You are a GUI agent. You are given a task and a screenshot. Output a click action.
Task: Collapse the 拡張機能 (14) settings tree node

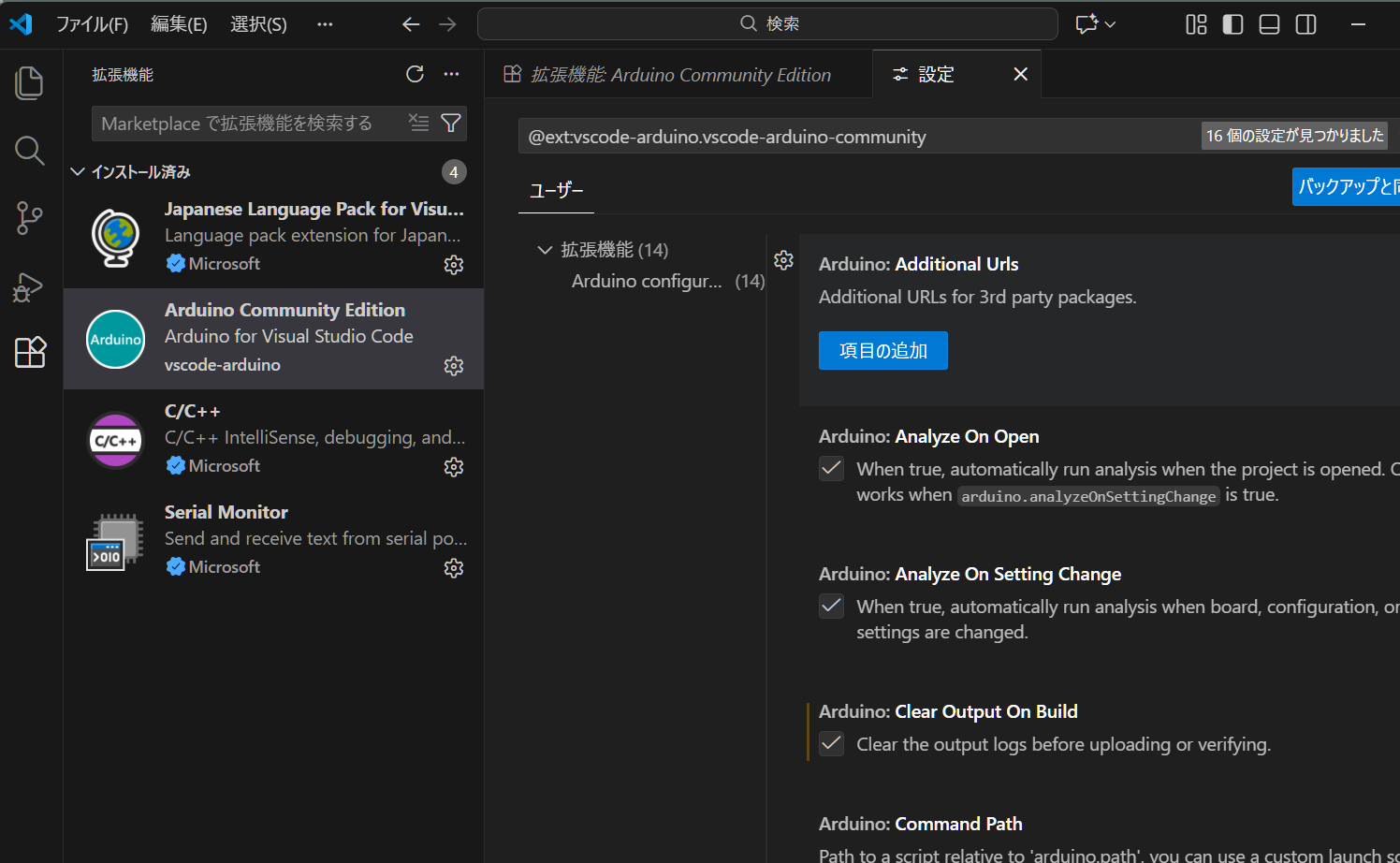pyautogui.click(x=545, y=250)
